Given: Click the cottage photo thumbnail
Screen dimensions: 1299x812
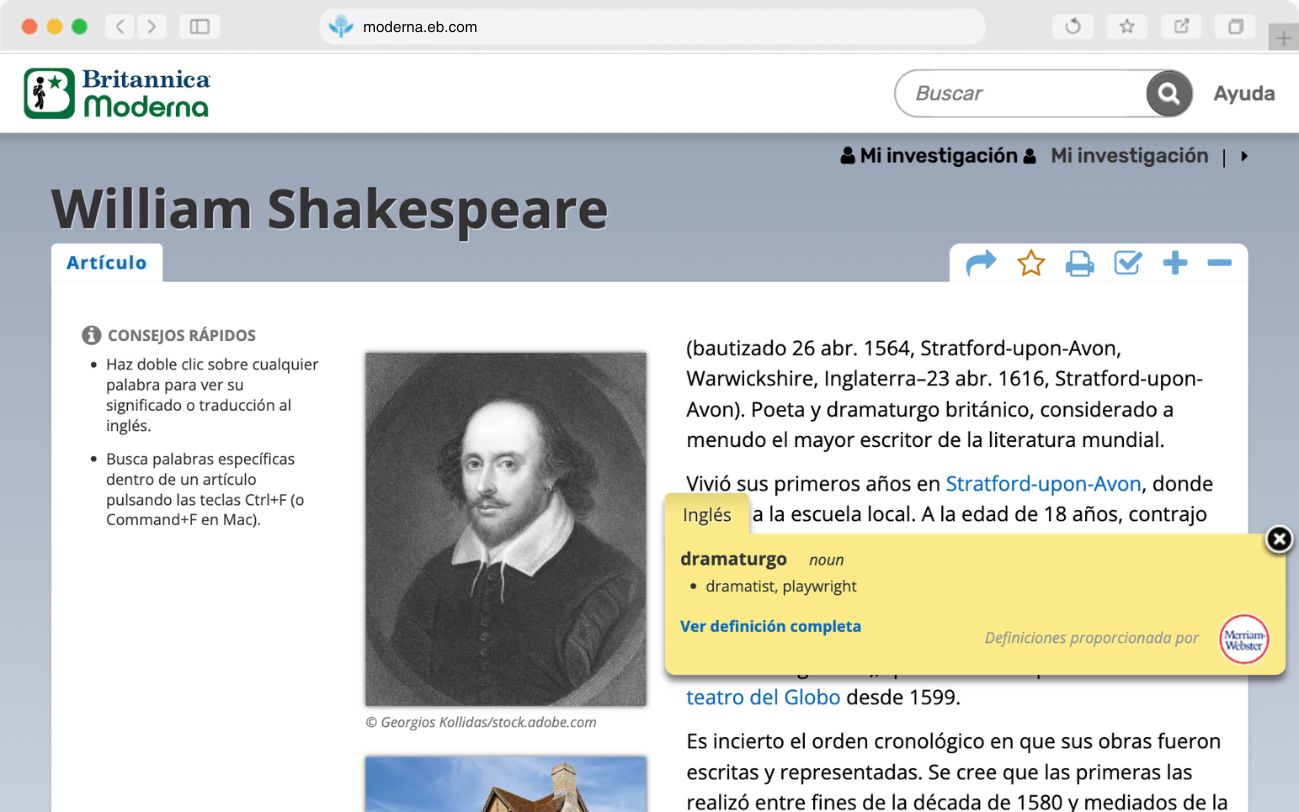Looking at the screenshot, I should [x=505, y=784].
